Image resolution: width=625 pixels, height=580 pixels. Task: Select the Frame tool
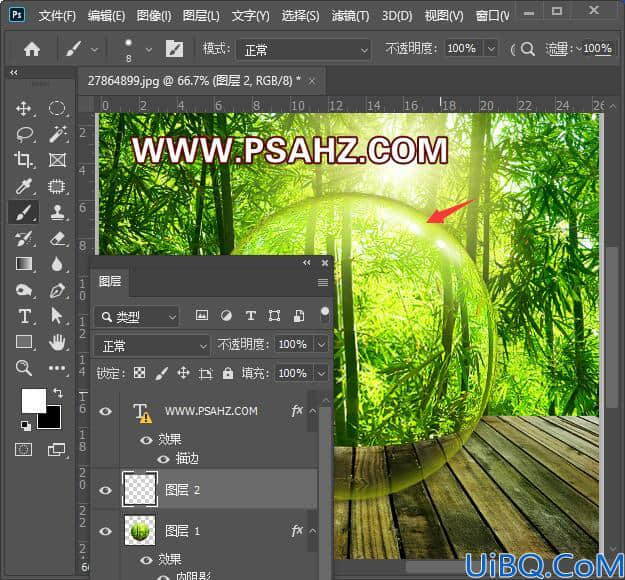[57, 160]
